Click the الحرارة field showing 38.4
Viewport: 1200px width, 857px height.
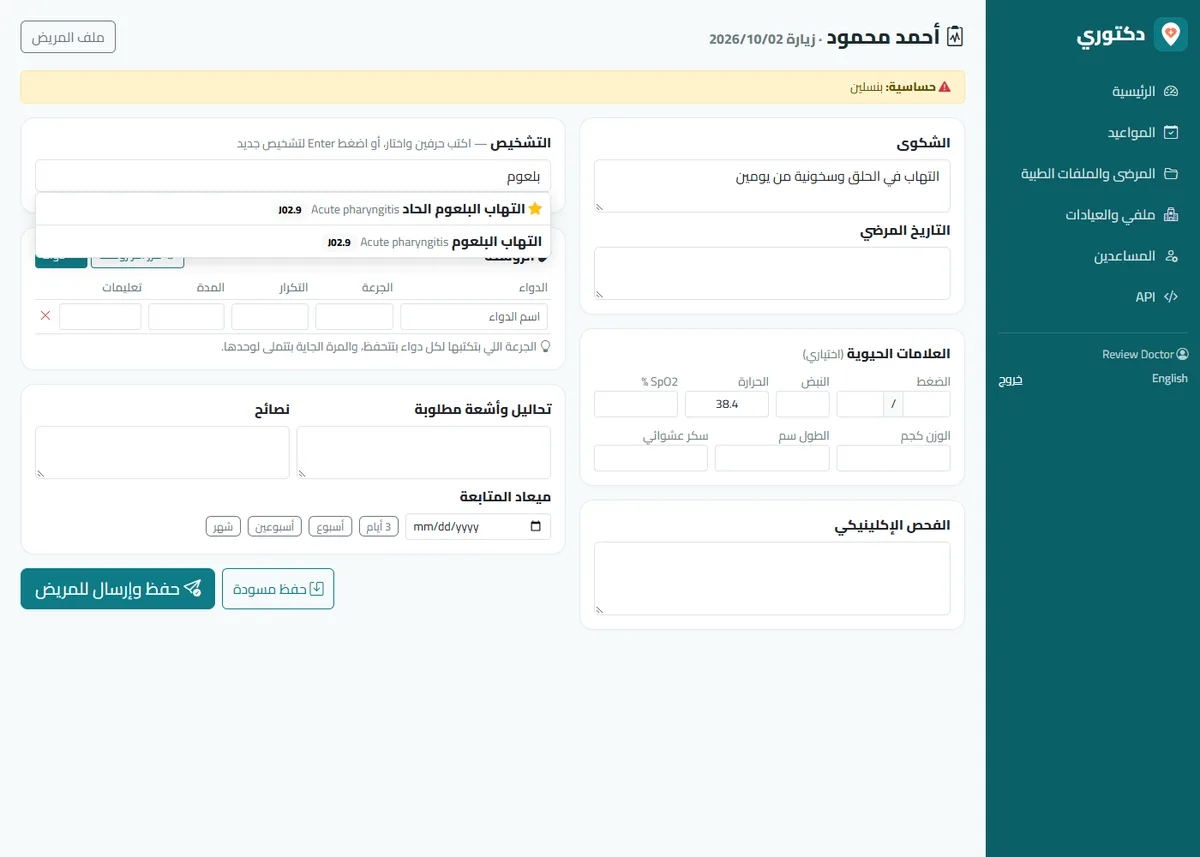point(727,404)
